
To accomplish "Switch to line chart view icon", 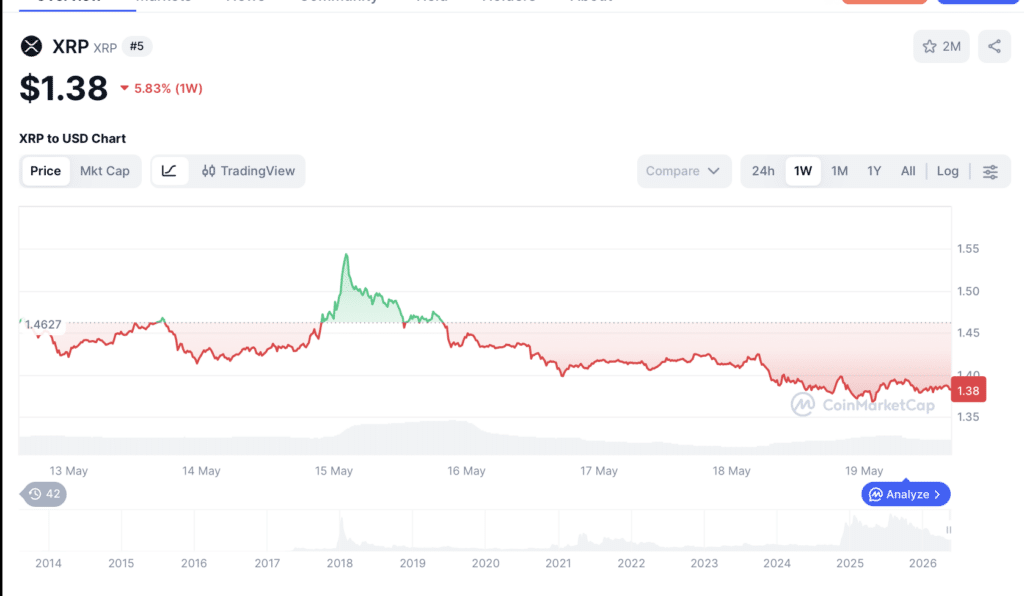I will [169, 171].
